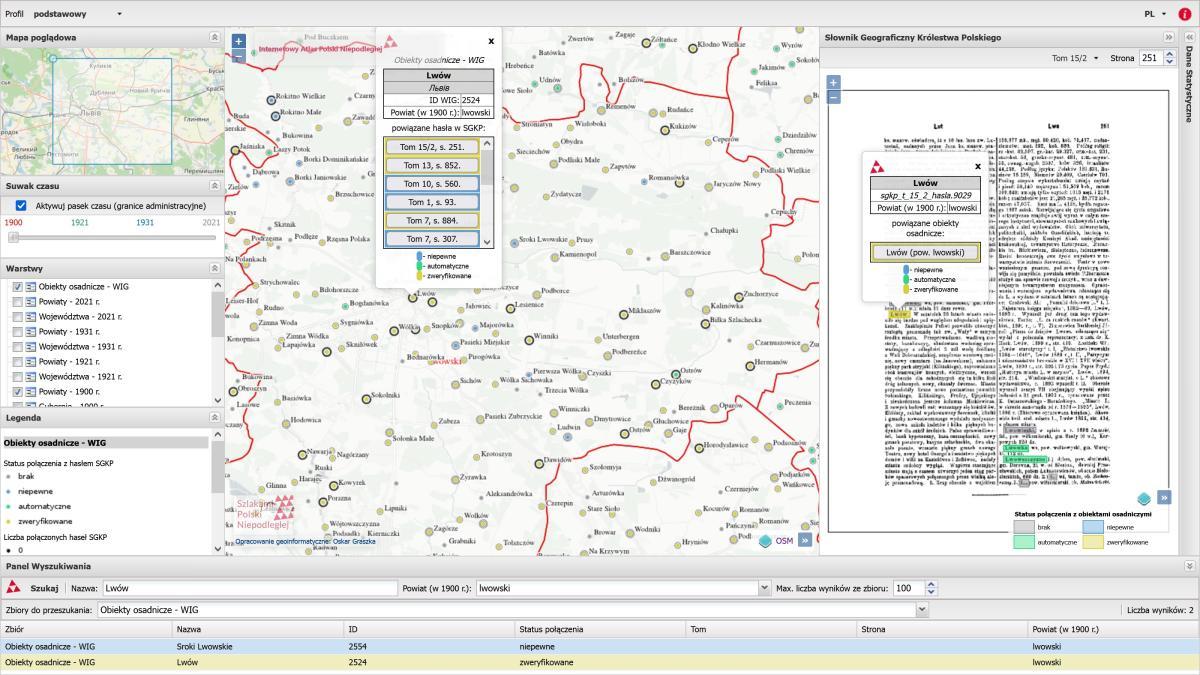Select the Lwów zweryfikowane result row
1200x675 pixels.
pos(600,662)
